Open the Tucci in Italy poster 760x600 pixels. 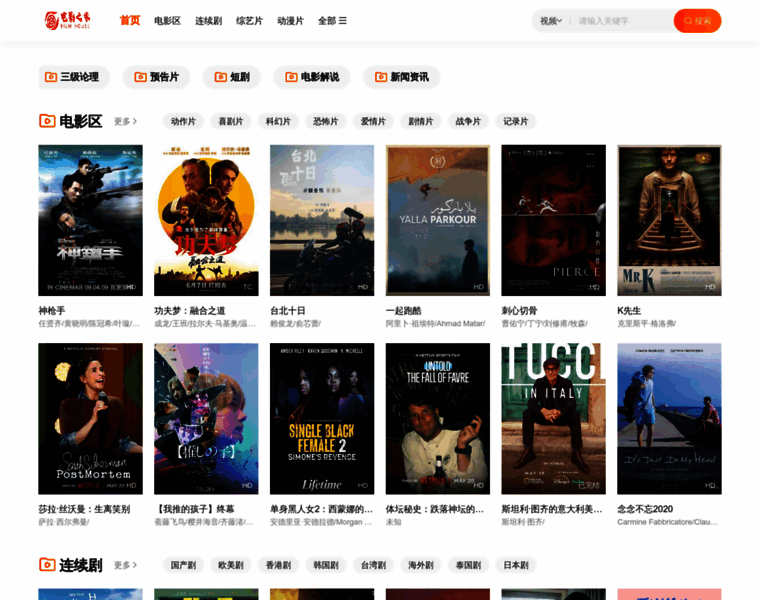coord(554,419)
